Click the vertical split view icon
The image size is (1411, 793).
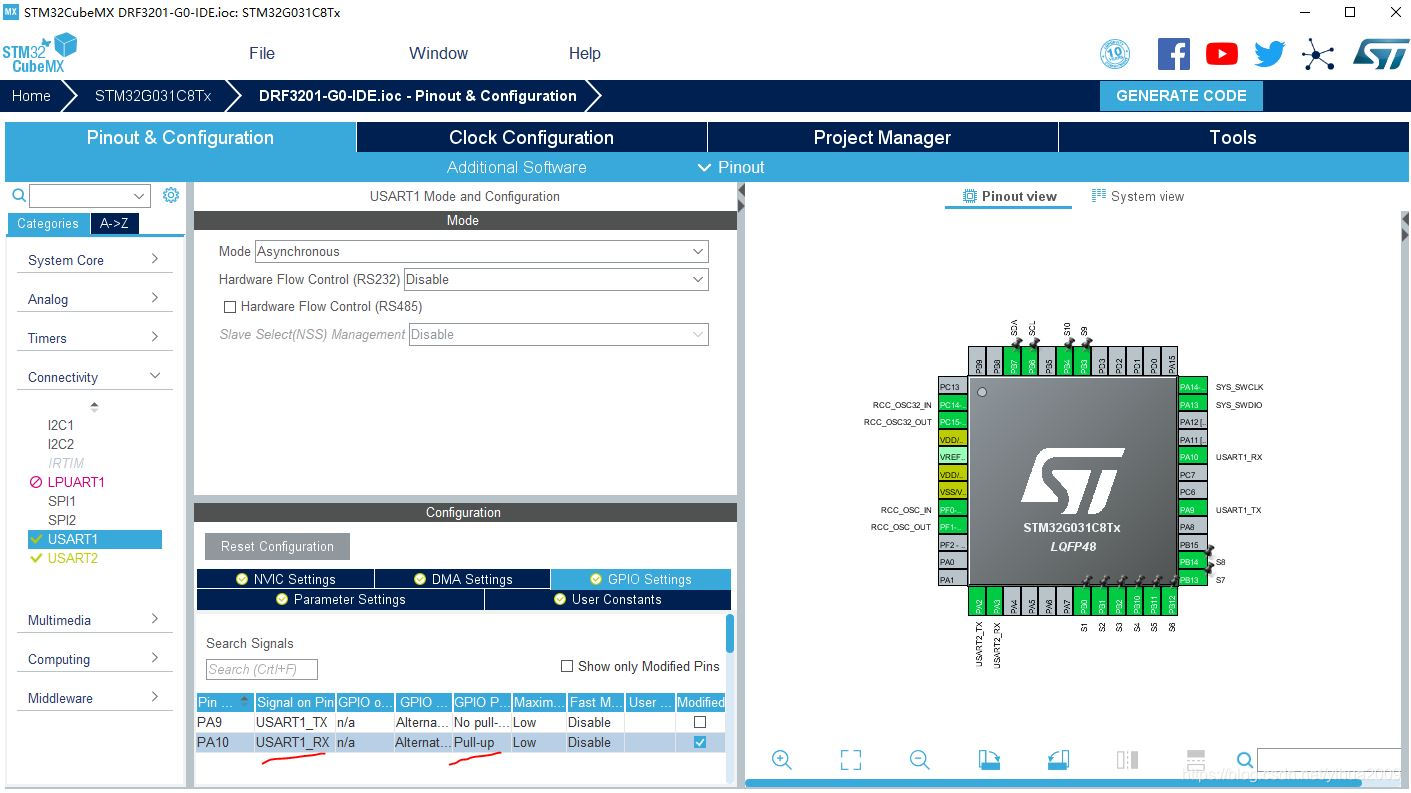click(1127, 760)
